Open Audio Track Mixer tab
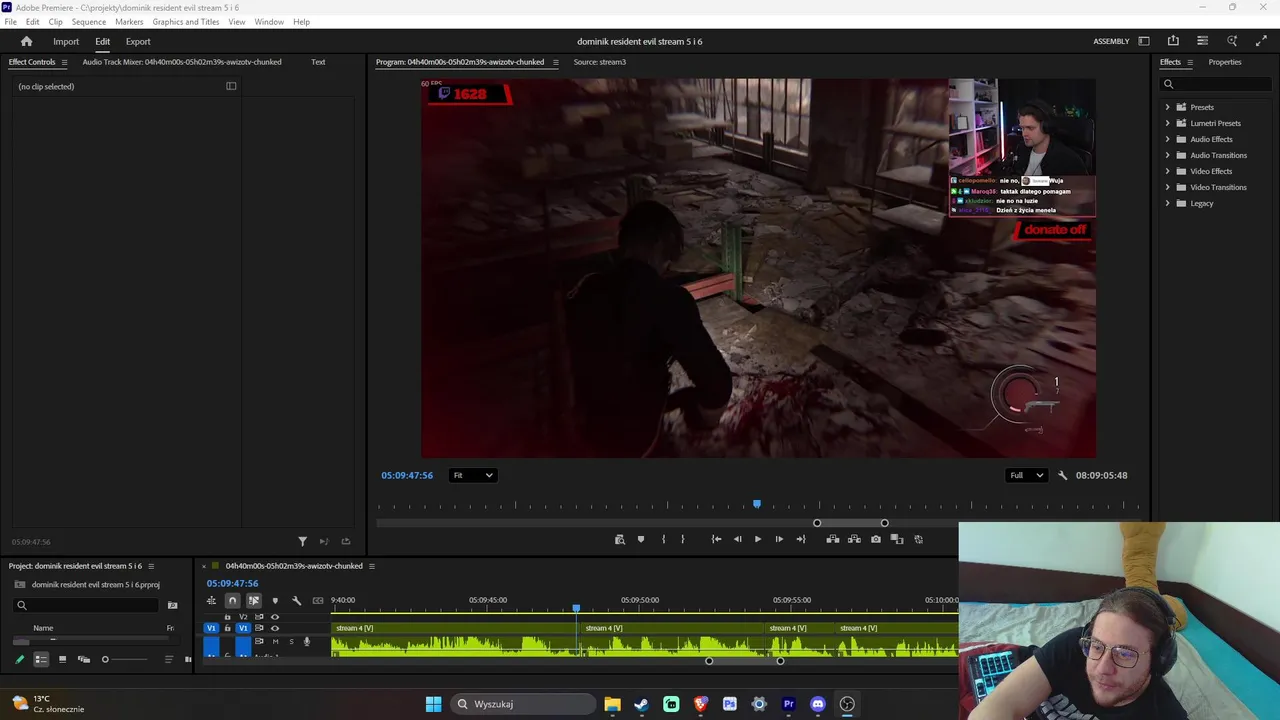 click(182, 62)
